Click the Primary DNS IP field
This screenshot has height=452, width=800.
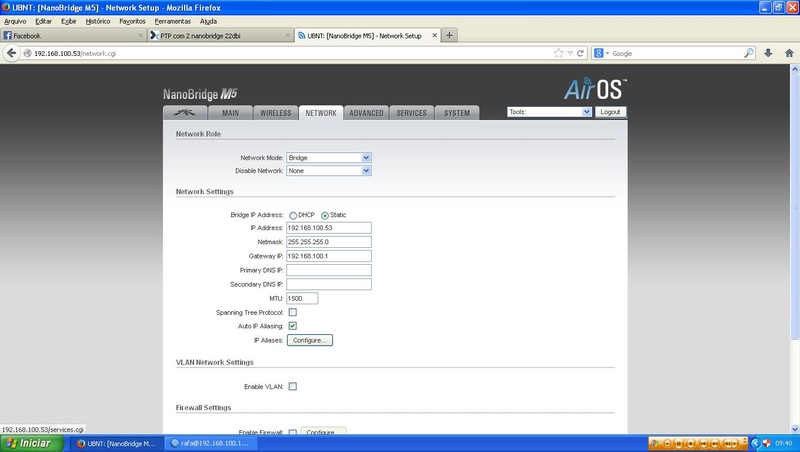[329, 270]
